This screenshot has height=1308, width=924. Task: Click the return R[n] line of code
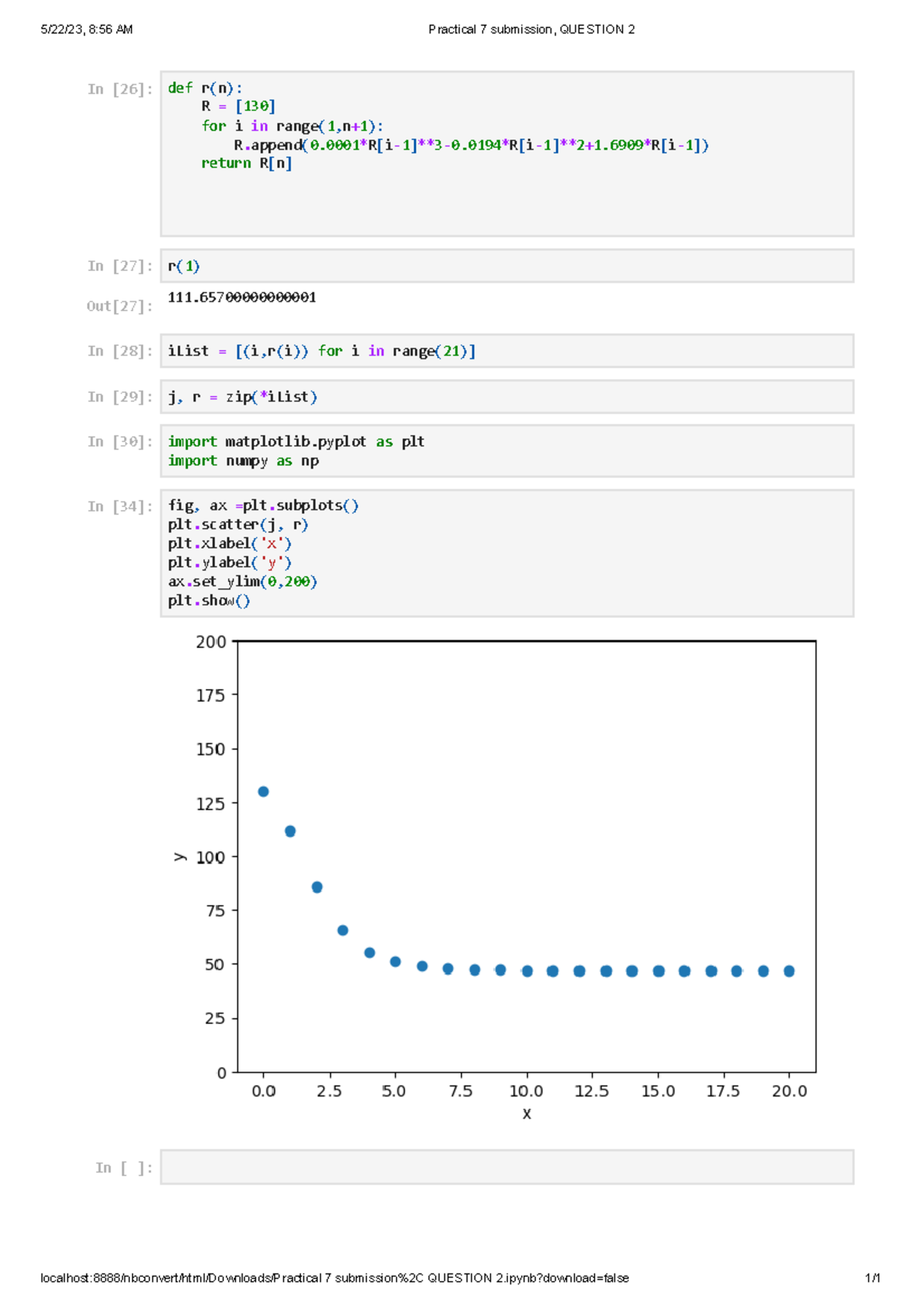[246, 163]
